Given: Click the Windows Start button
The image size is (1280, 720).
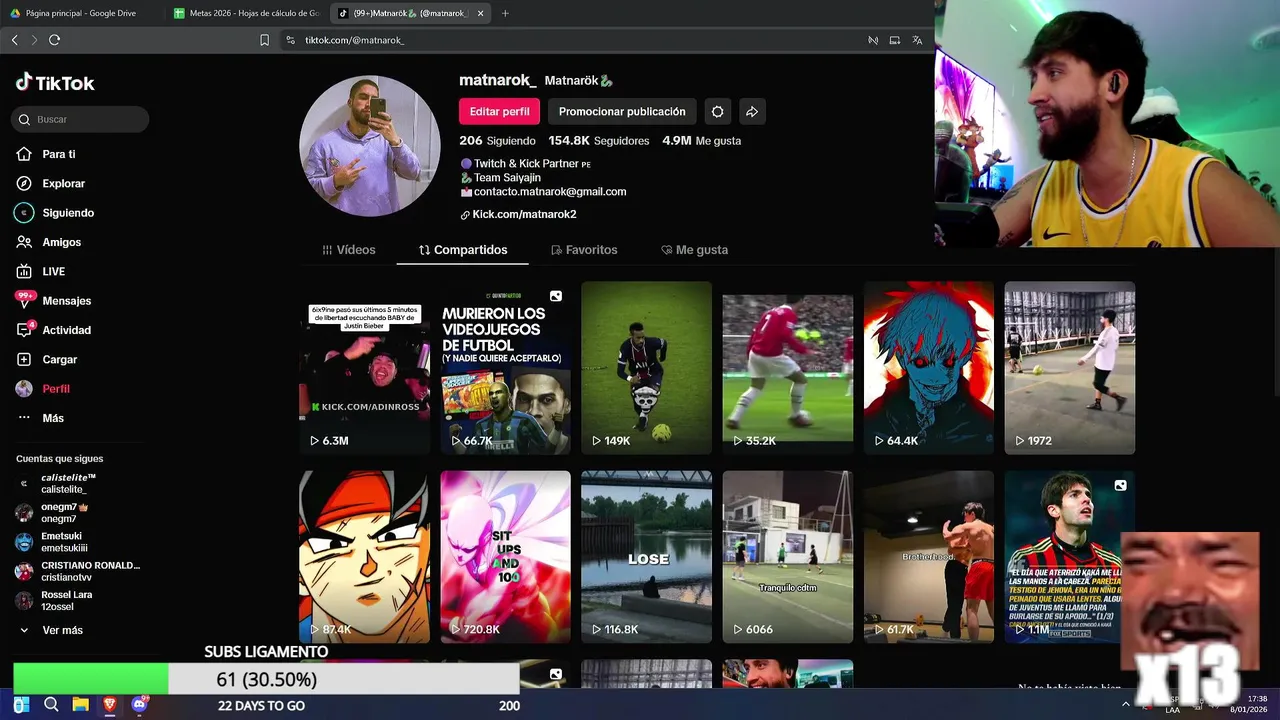Looking at the screenshot, I should [x=21, y=705].
